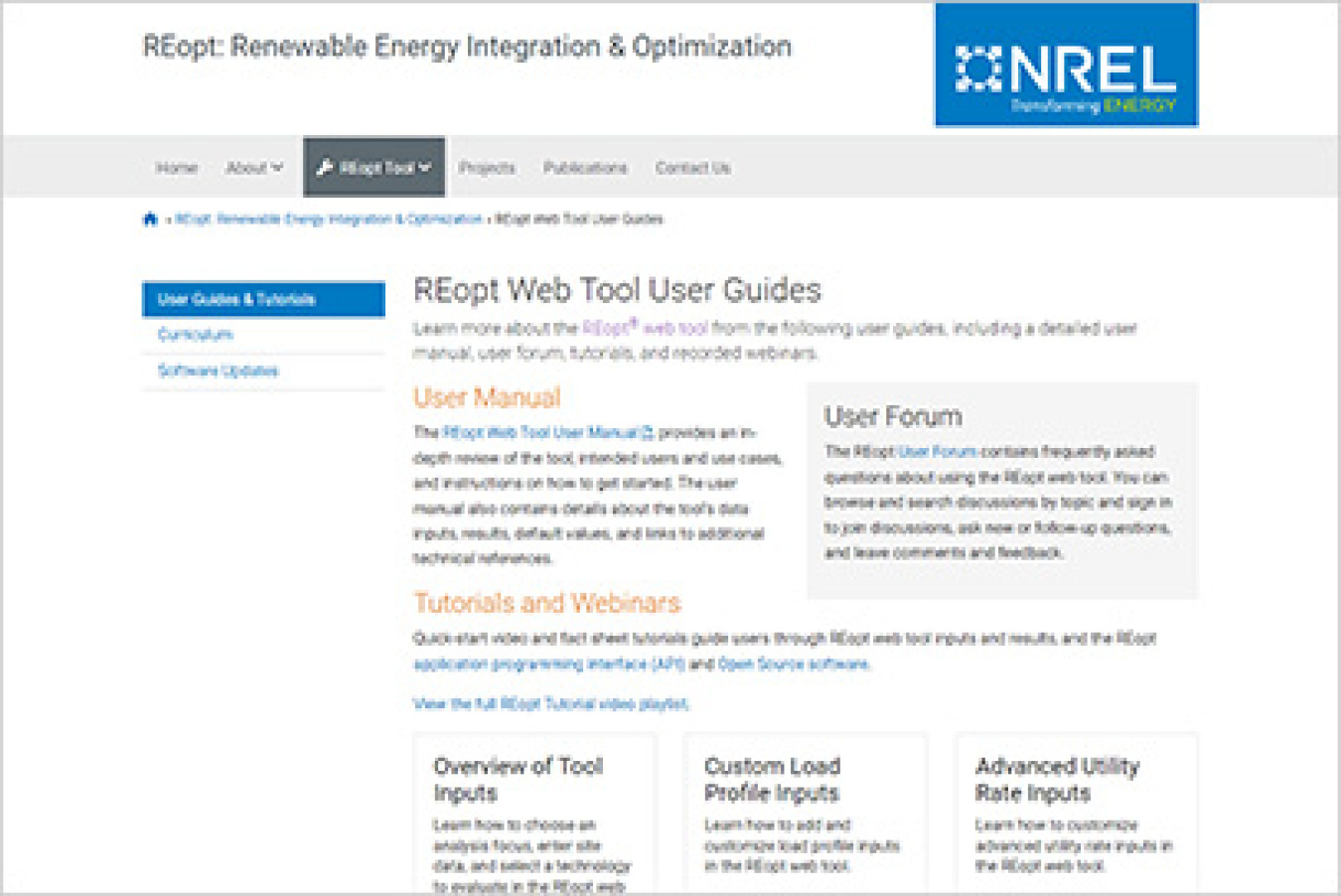Click the home icon in breadcrumb

150,220
